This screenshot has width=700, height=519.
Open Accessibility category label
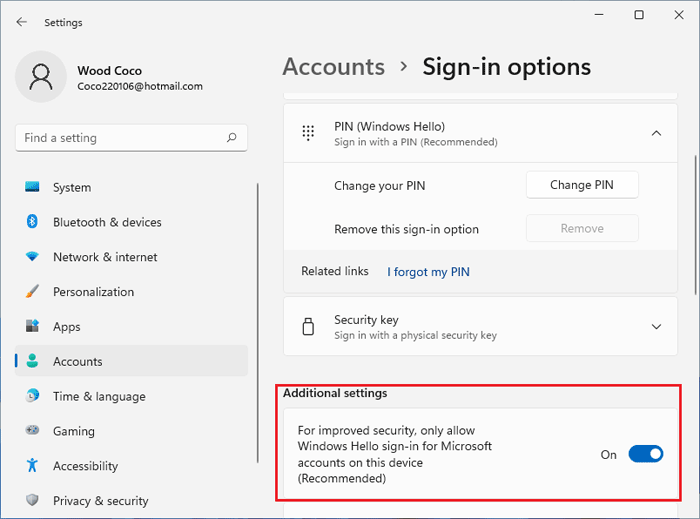[x=85, y=466]
